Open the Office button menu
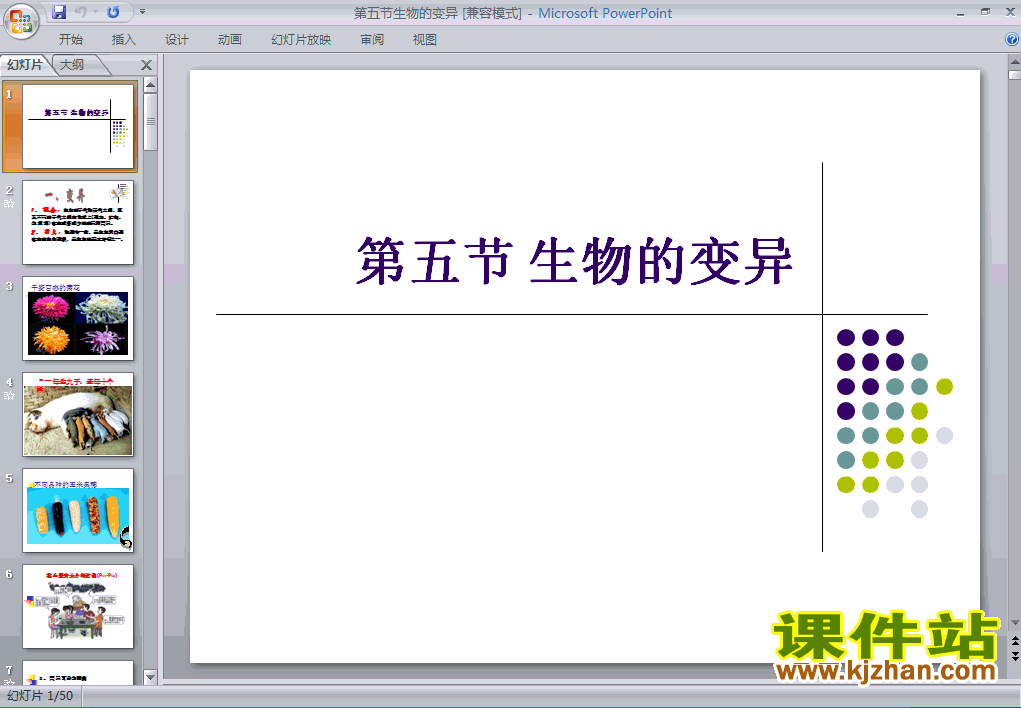The image size is (1021, 708). pyautogui.click(x=21, y=21)
